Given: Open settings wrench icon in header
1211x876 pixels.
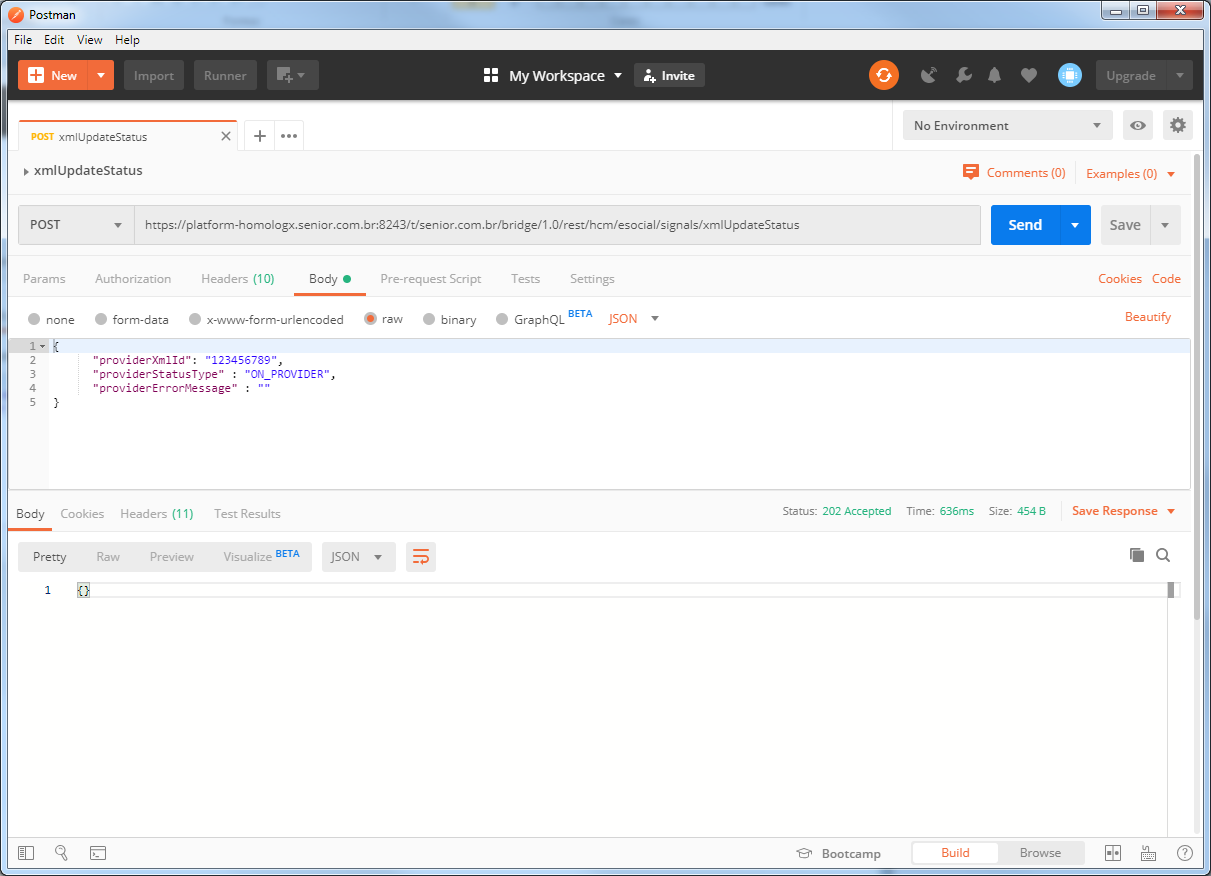Looking at the screenshot, I should (x=963, y=75).
